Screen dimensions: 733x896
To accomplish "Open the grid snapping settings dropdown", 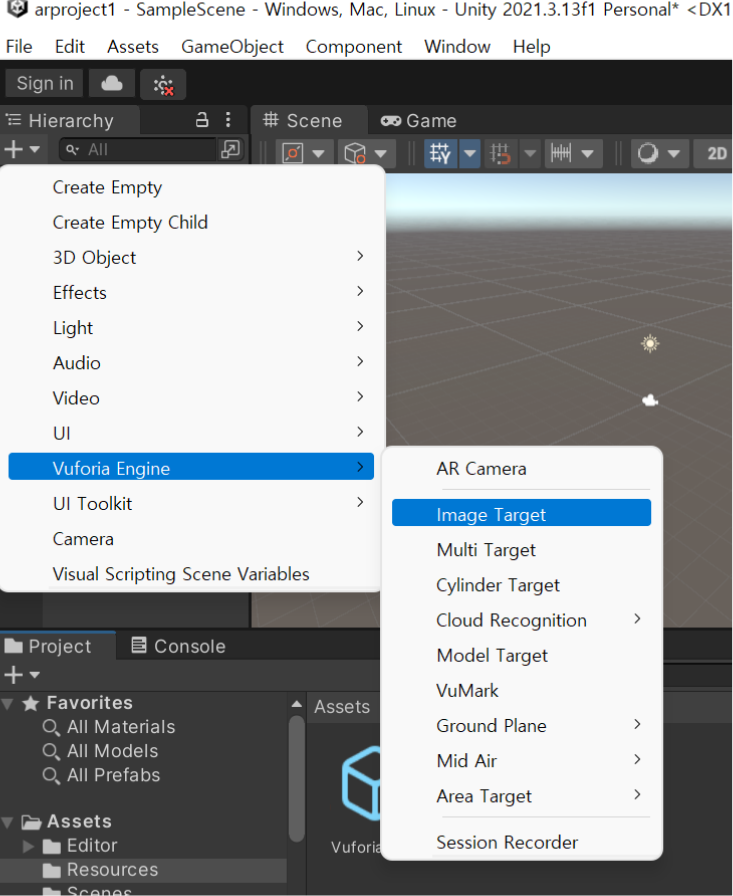I will 530,153.
